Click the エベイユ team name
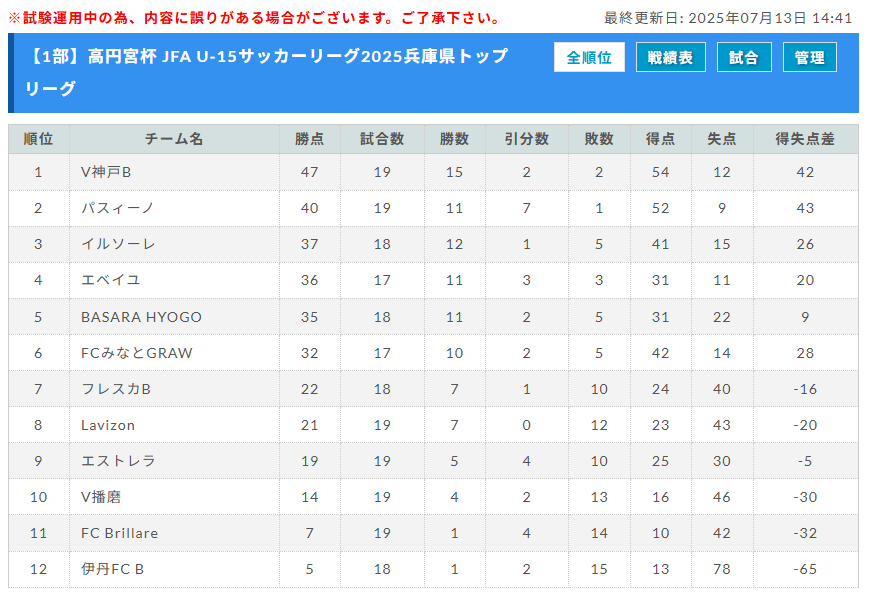Image resolution: width=871 pixels, height=600 pixels. [111, 281]
